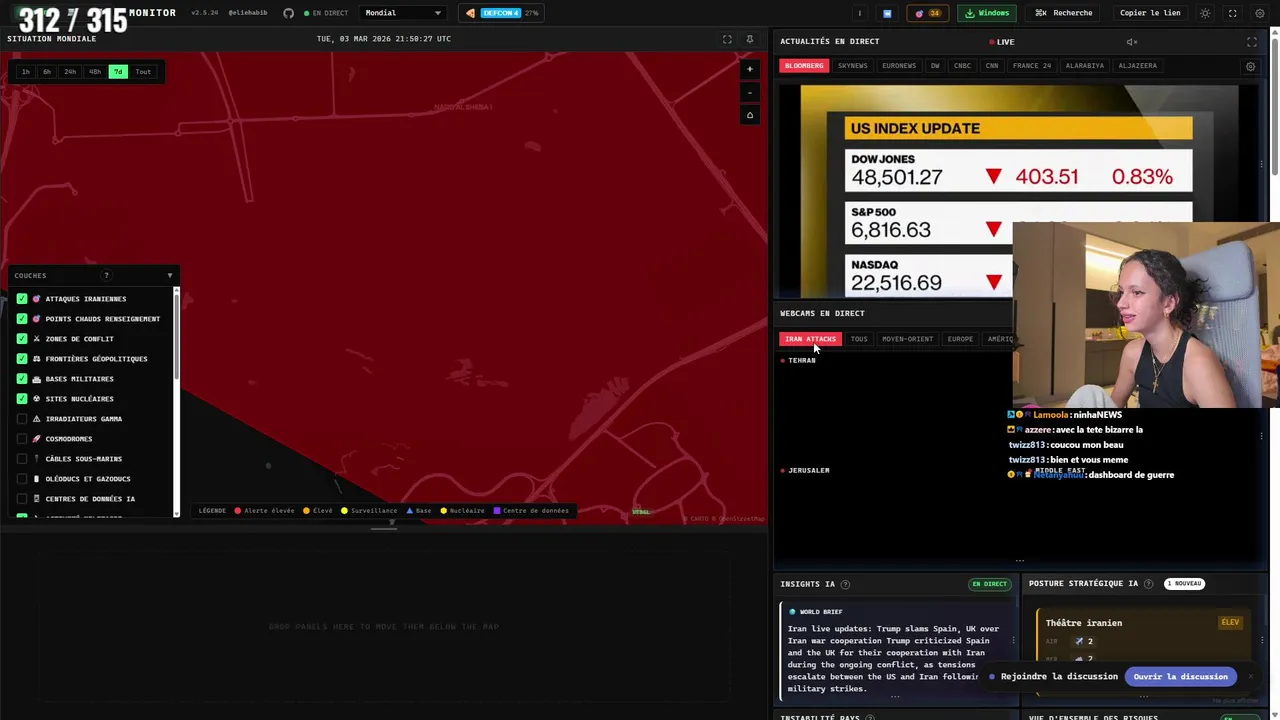Open Posture Stratégique IA help icon
The height and width of the screenshot is (720, 1280).
pos(1148,584)
